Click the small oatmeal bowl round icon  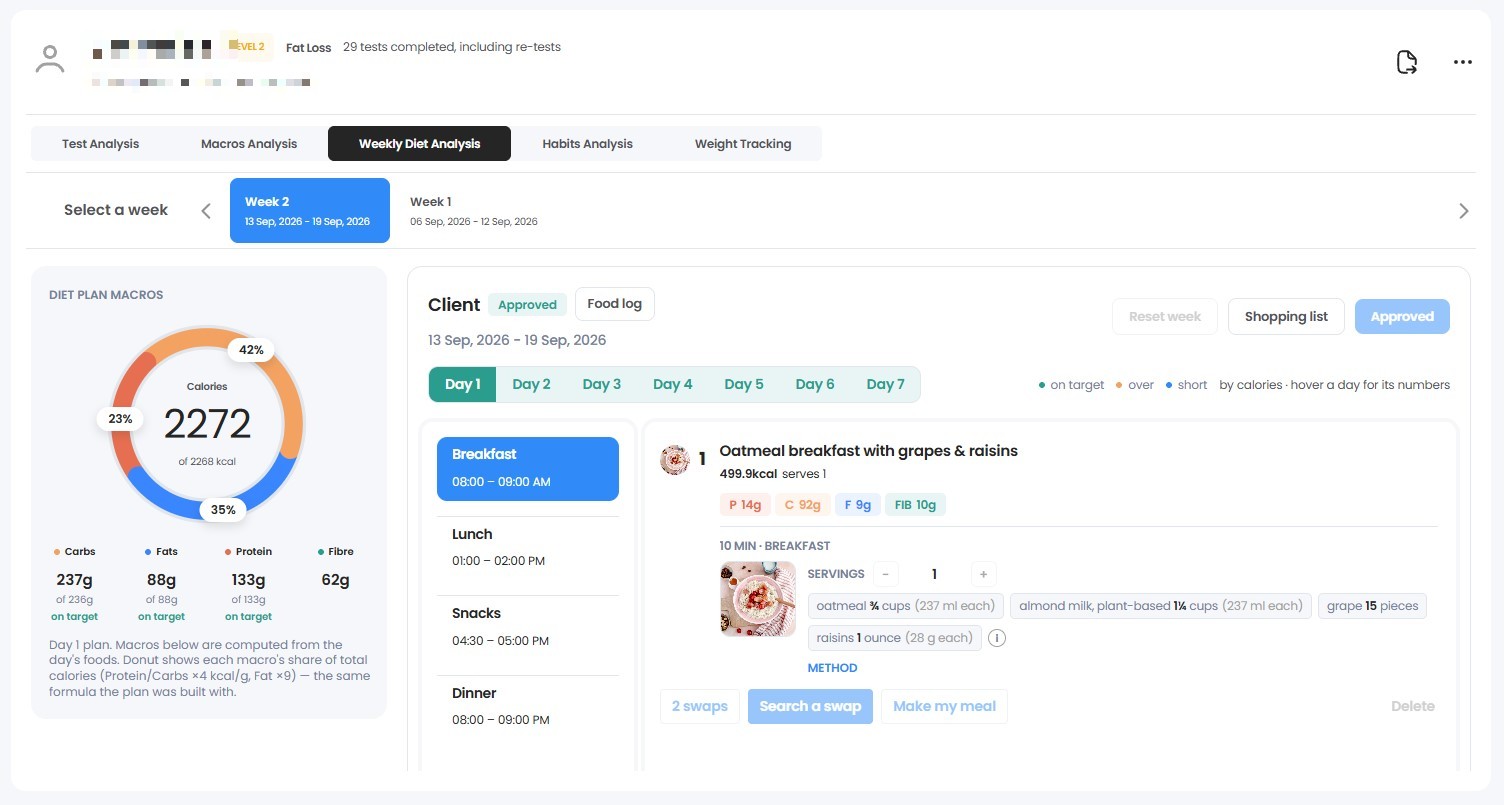[675, 460]
